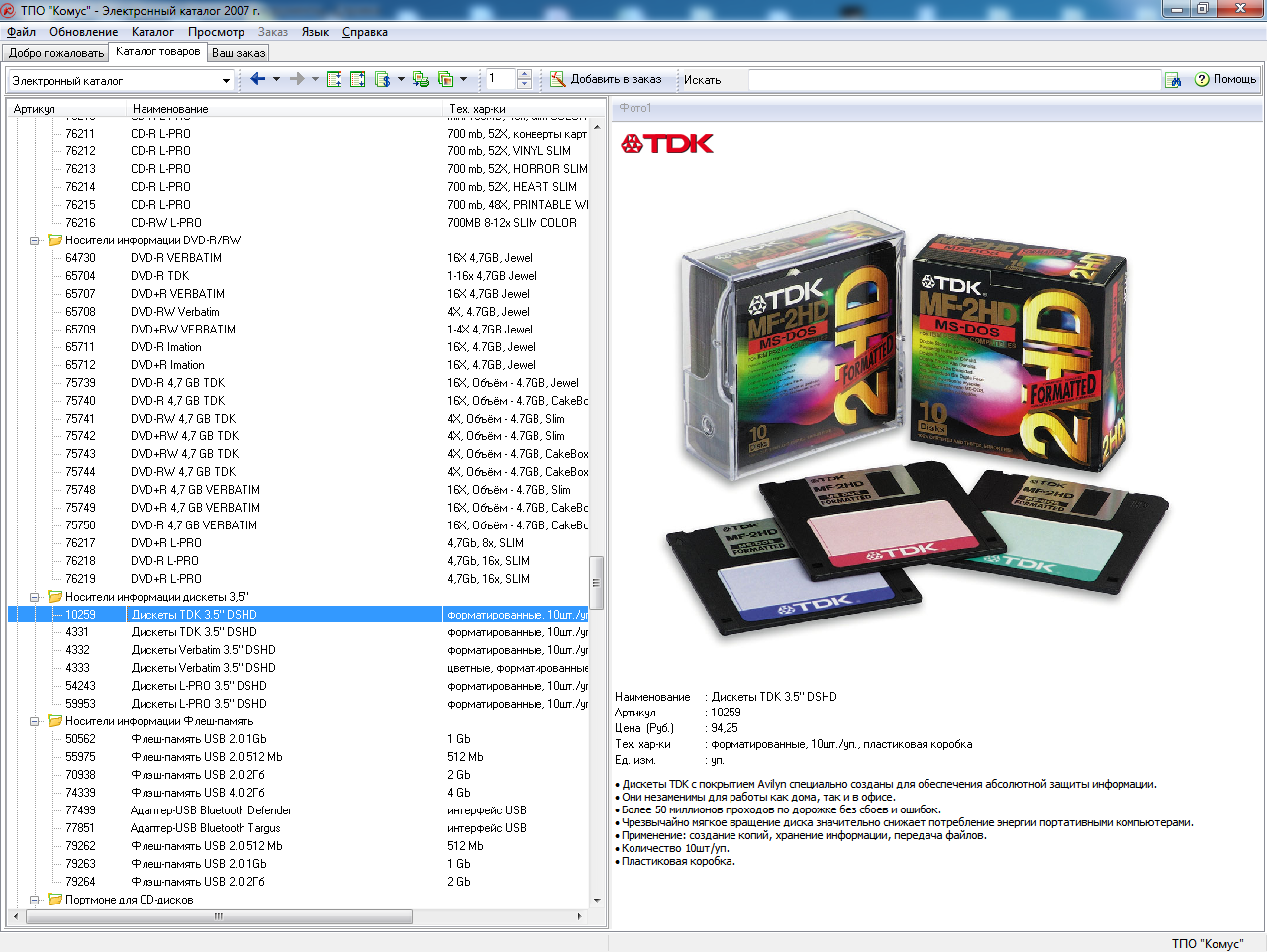
Task: Click the folder icon of Портмоне для CD-дисков
Action: (x=55, y=900)
